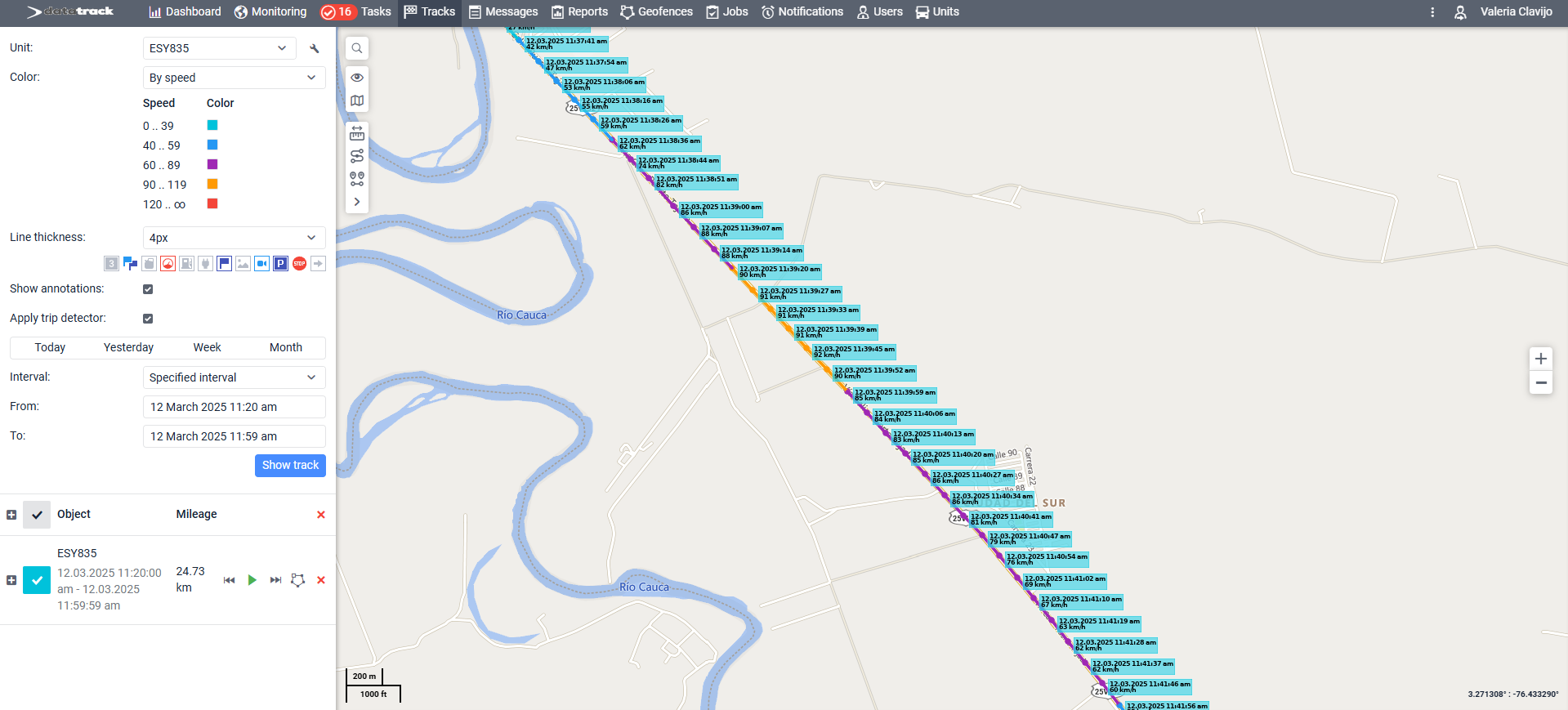
Task: Click the map search magnifier icon
Action: (357, 48)
